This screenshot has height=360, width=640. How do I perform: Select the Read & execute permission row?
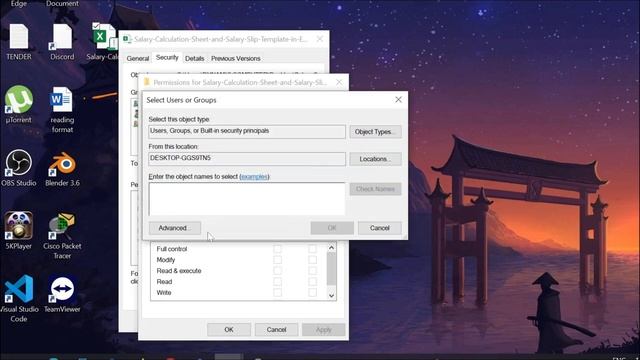239,271
